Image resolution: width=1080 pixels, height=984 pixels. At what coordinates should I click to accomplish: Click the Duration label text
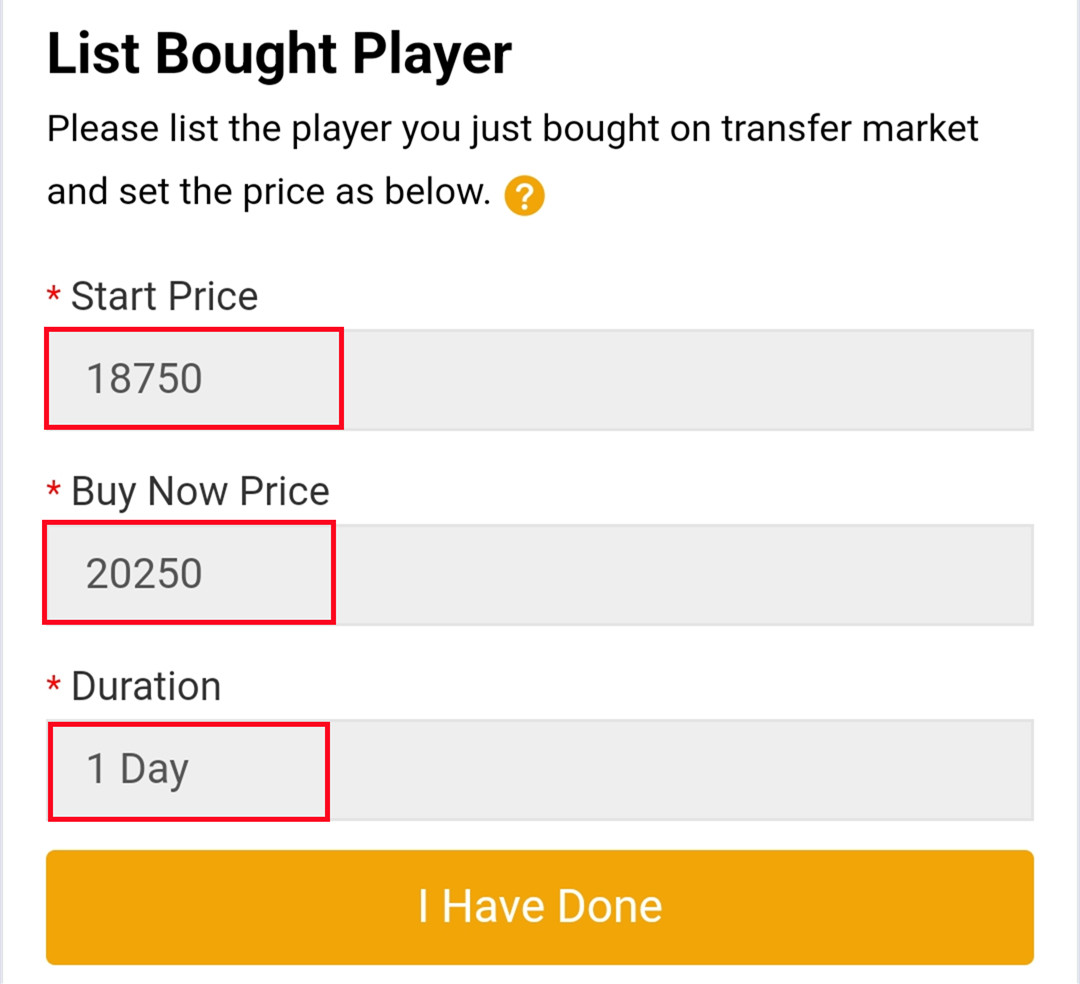pyautogui.click(x=146, y=687)
